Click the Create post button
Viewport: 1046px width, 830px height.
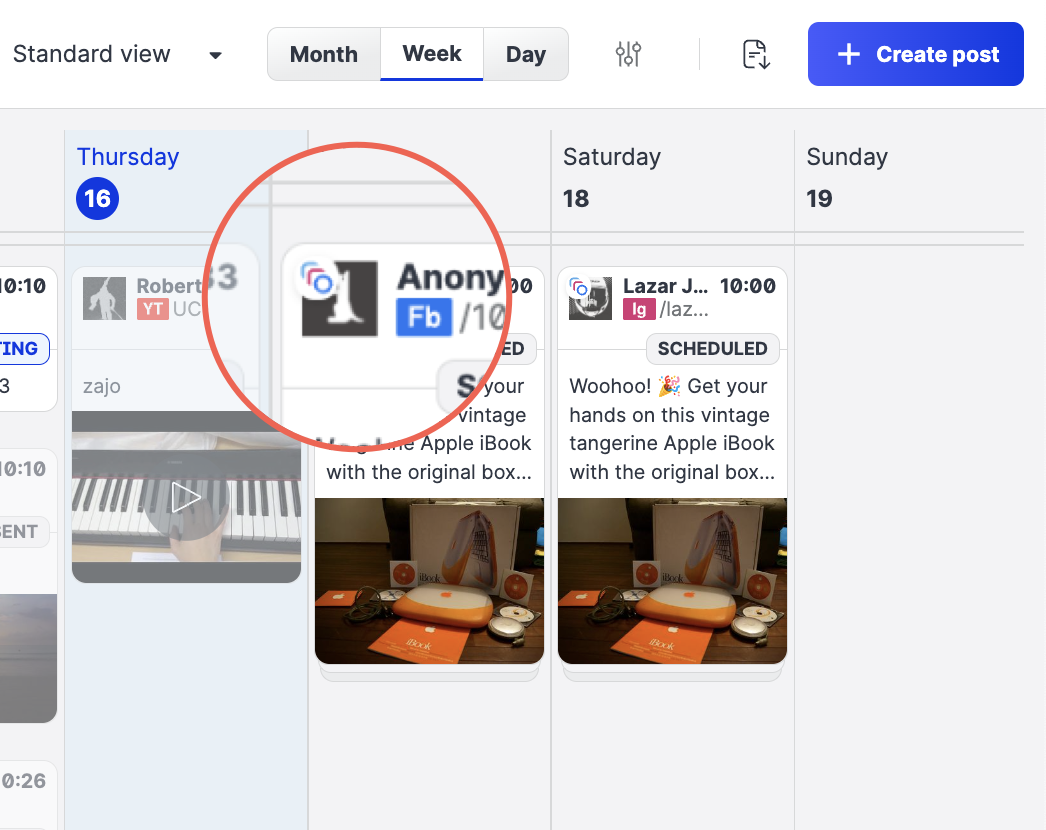click(x=915, y=54)
